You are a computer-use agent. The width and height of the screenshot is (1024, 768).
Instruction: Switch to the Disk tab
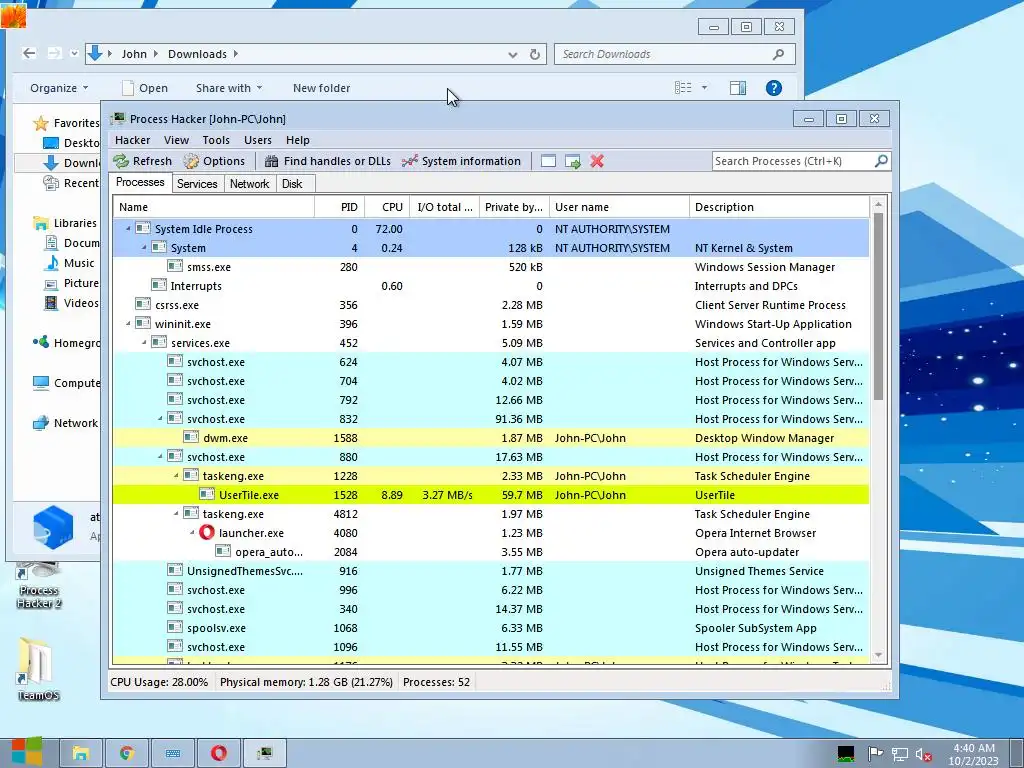tap(293, 184)
